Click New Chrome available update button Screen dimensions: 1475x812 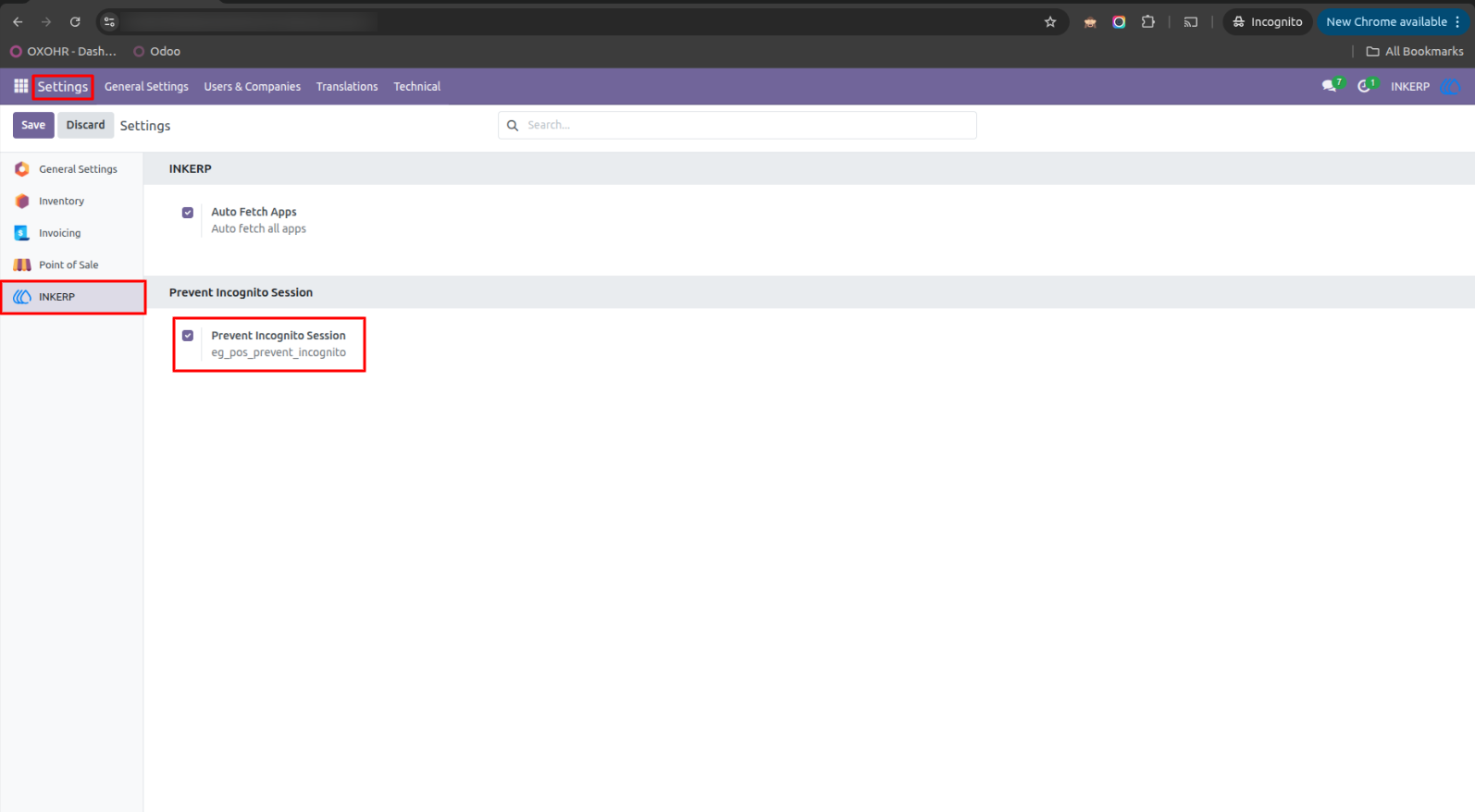pyautogui.click(x=1394, y=21)
